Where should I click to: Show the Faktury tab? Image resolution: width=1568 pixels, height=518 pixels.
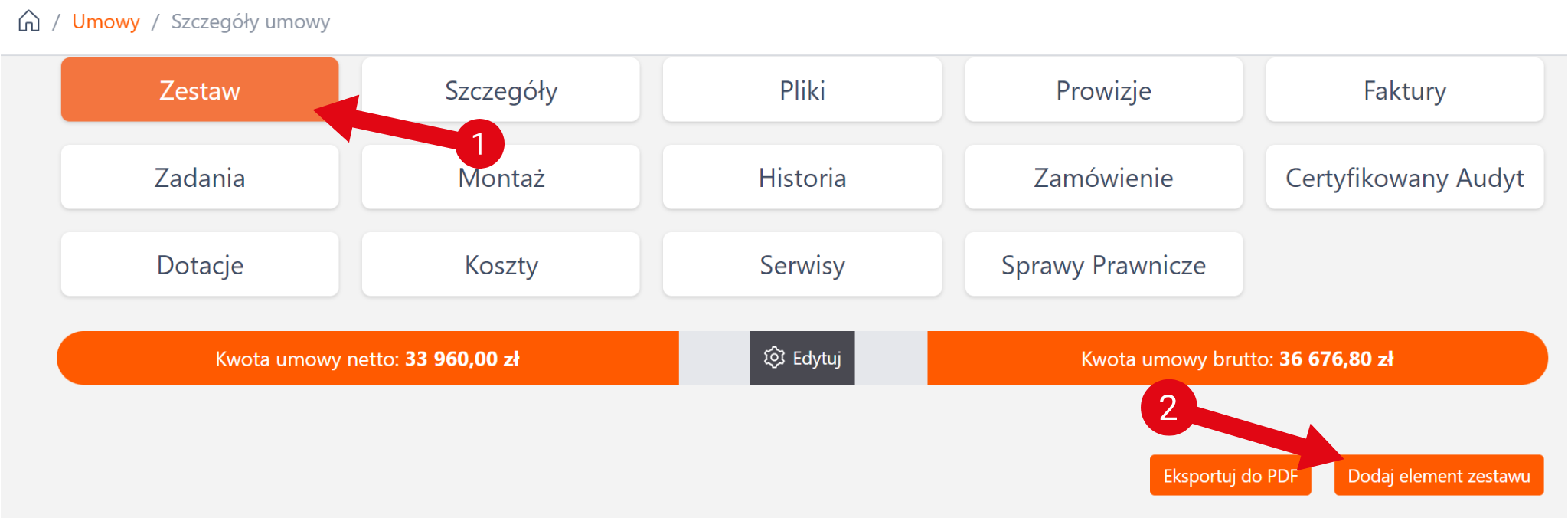pyautogui.click(x=1404, y=90)
